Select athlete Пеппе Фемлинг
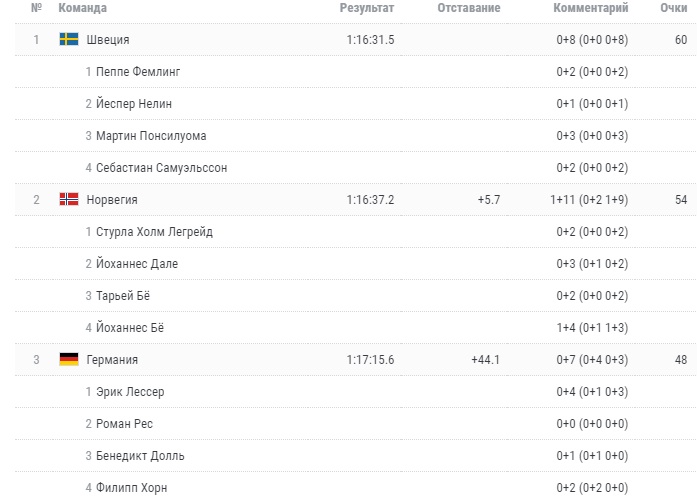Image resolution: width=697 pixels, height=502 pixels. pos(138,72)
